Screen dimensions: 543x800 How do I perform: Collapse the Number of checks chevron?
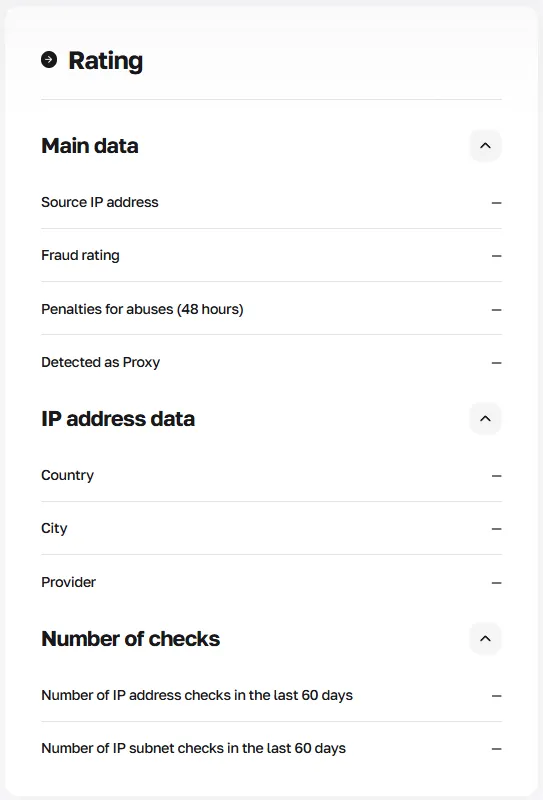point(485,639)
